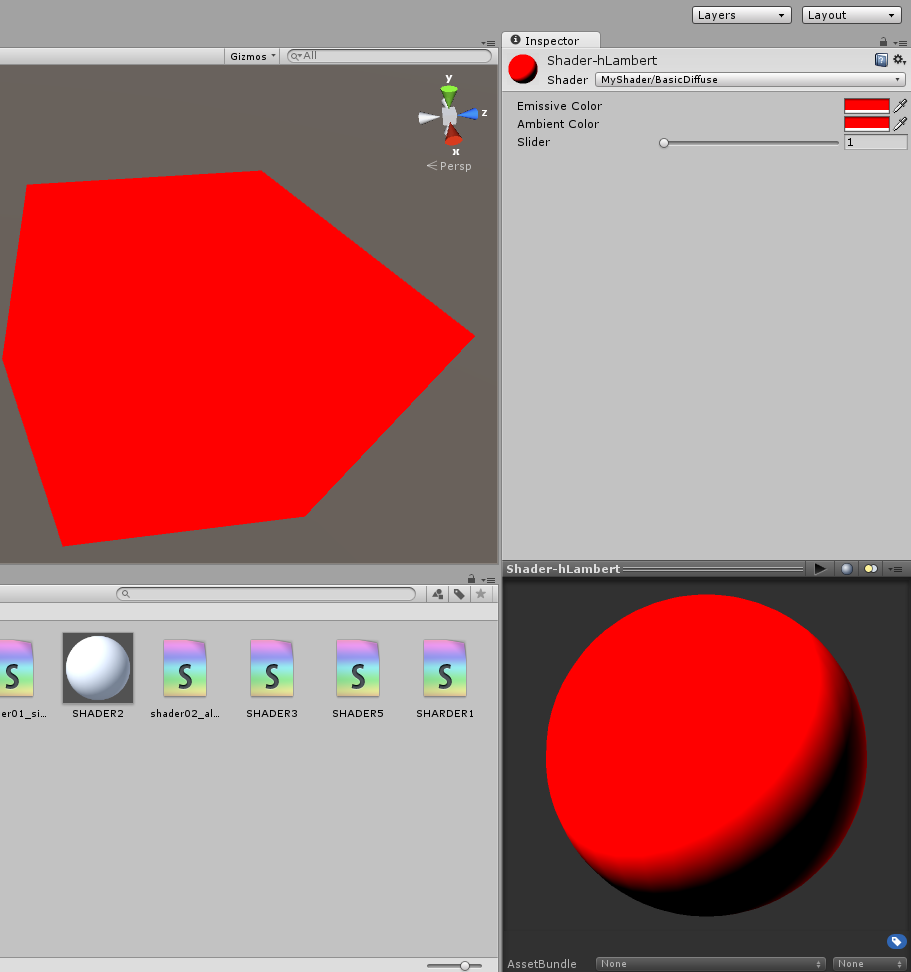The width and height of the screenshot is (911, 972).
Task: Open the preview panel options menu
Action: (896, 569)
